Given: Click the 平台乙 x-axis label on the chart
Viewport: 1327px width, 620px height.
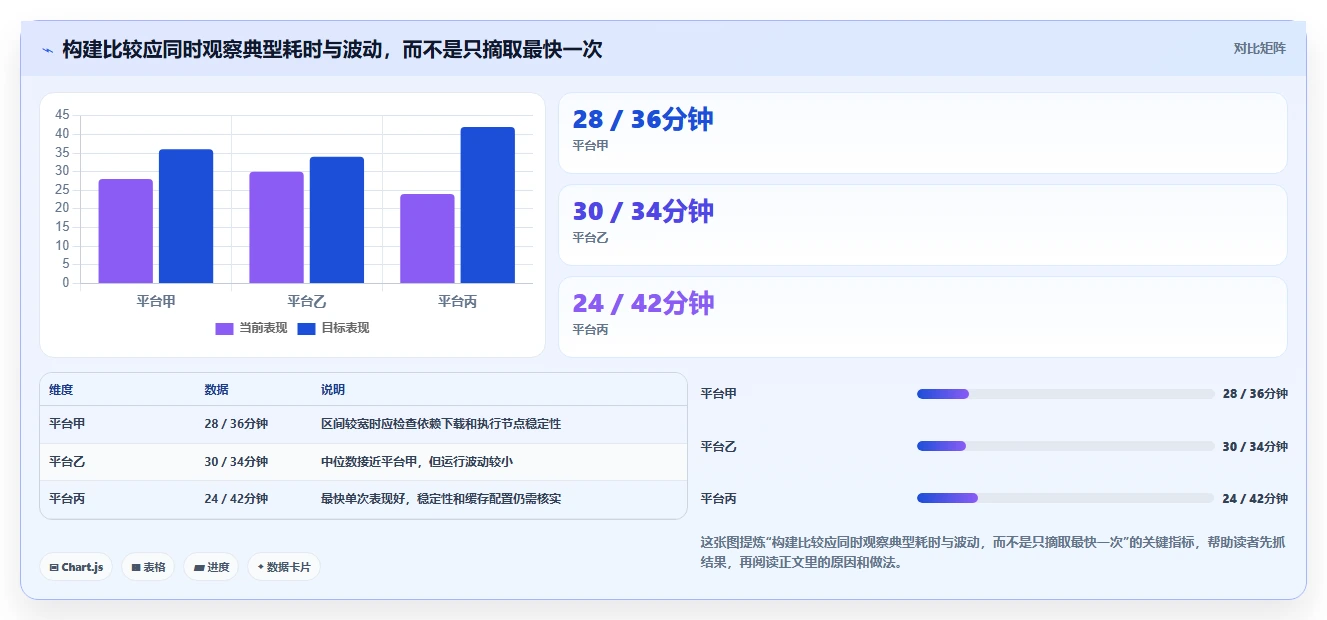Looking at the screenshot, I should click(307, 301).
